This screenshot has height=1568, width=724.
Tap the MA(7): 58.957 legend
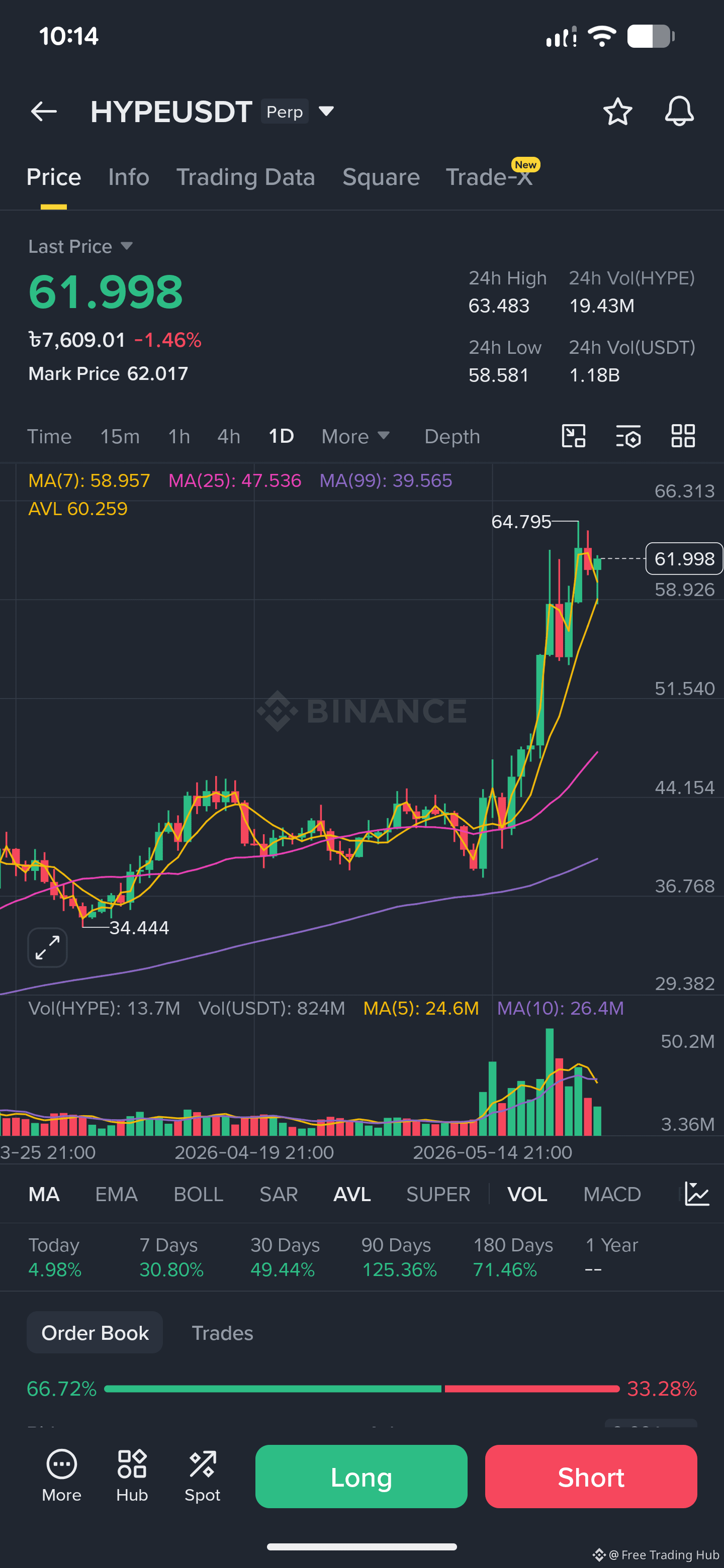click(x=89, y=480)
